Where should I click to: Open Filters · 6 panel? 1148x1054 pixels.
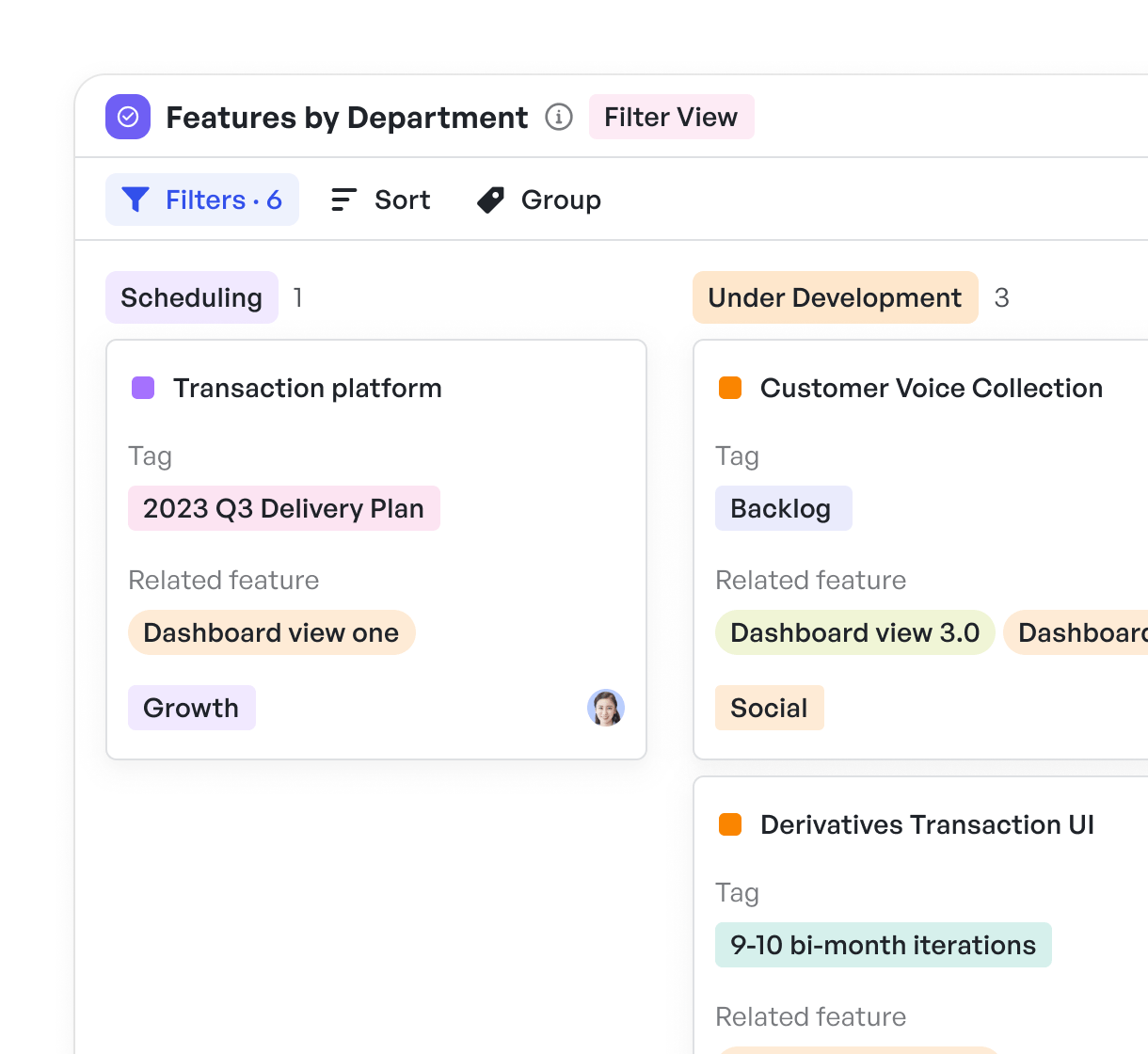tap(202, 200)
